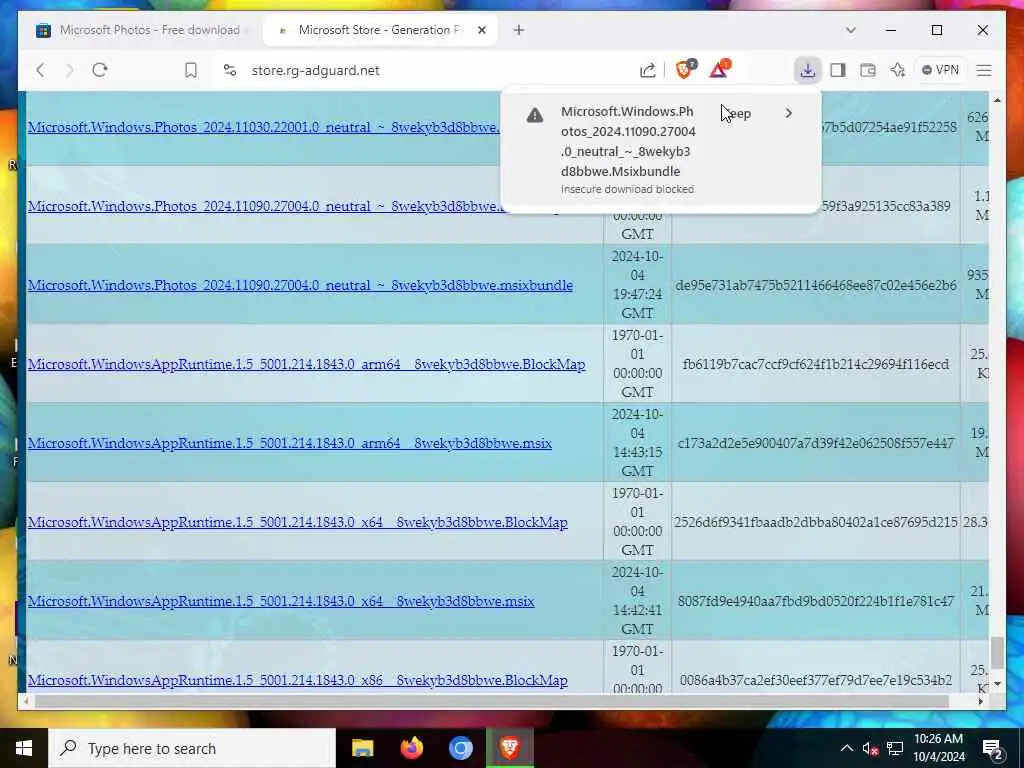Expand download options chevron in popup

pyautogui.click(x=789, y=114)
